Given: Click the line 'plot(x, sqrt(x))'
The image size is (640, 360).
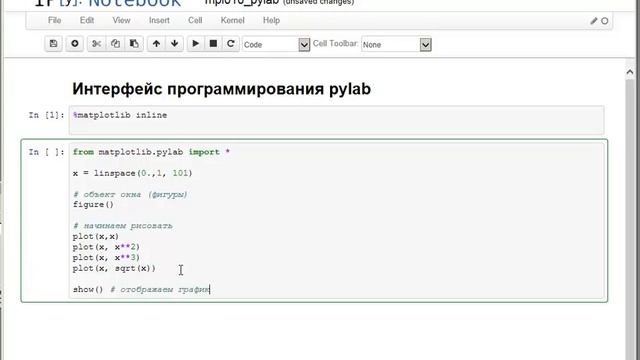Looking at the screenshot, I should [114, 268].
